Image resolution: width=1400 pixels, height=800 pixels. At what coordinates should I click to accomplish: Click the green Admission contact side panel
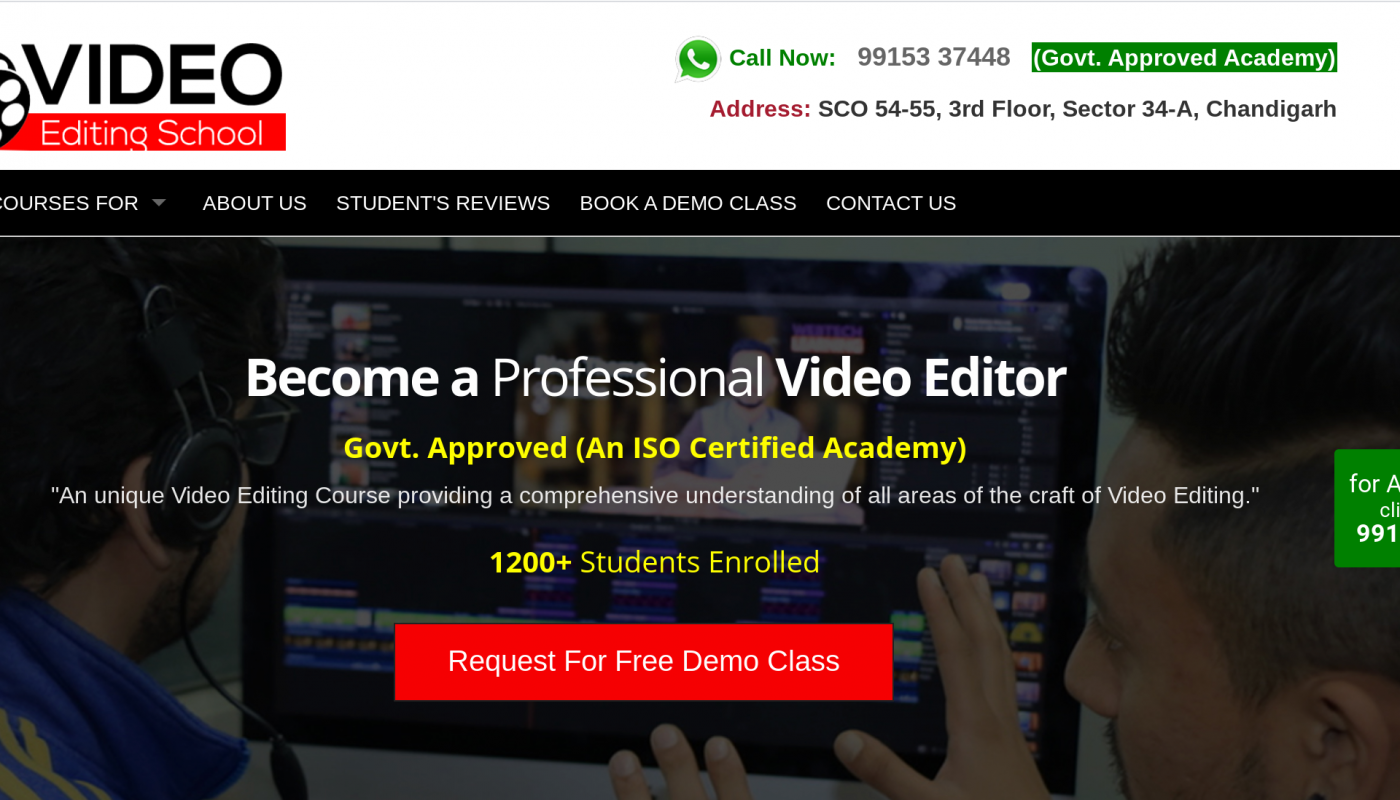1370,508
